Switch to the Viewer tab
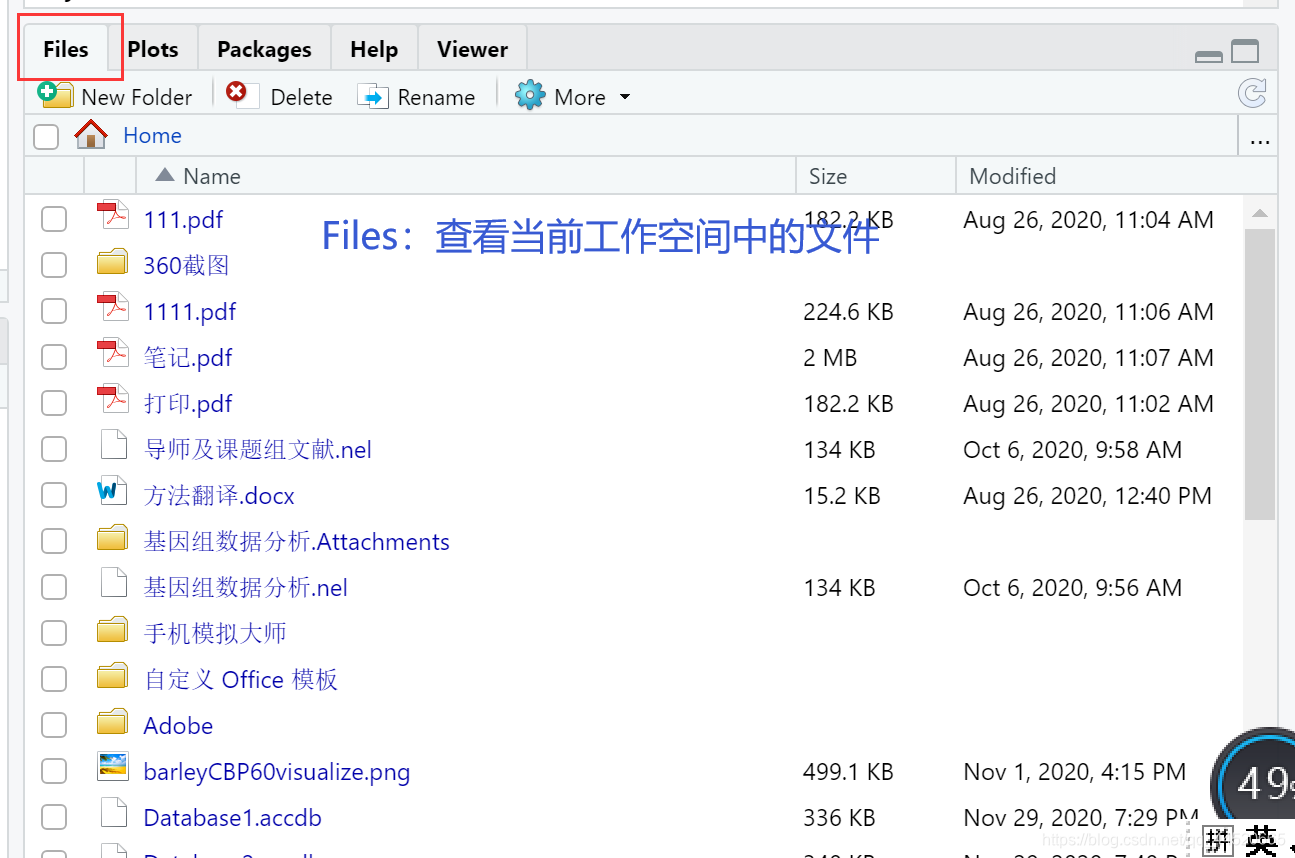 point(472,49)
